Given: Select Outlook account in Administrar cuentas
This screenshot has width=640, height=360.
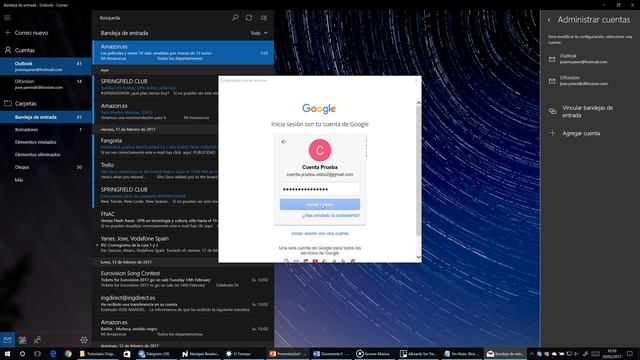Looking at the screenshot, I should point(590,59).
